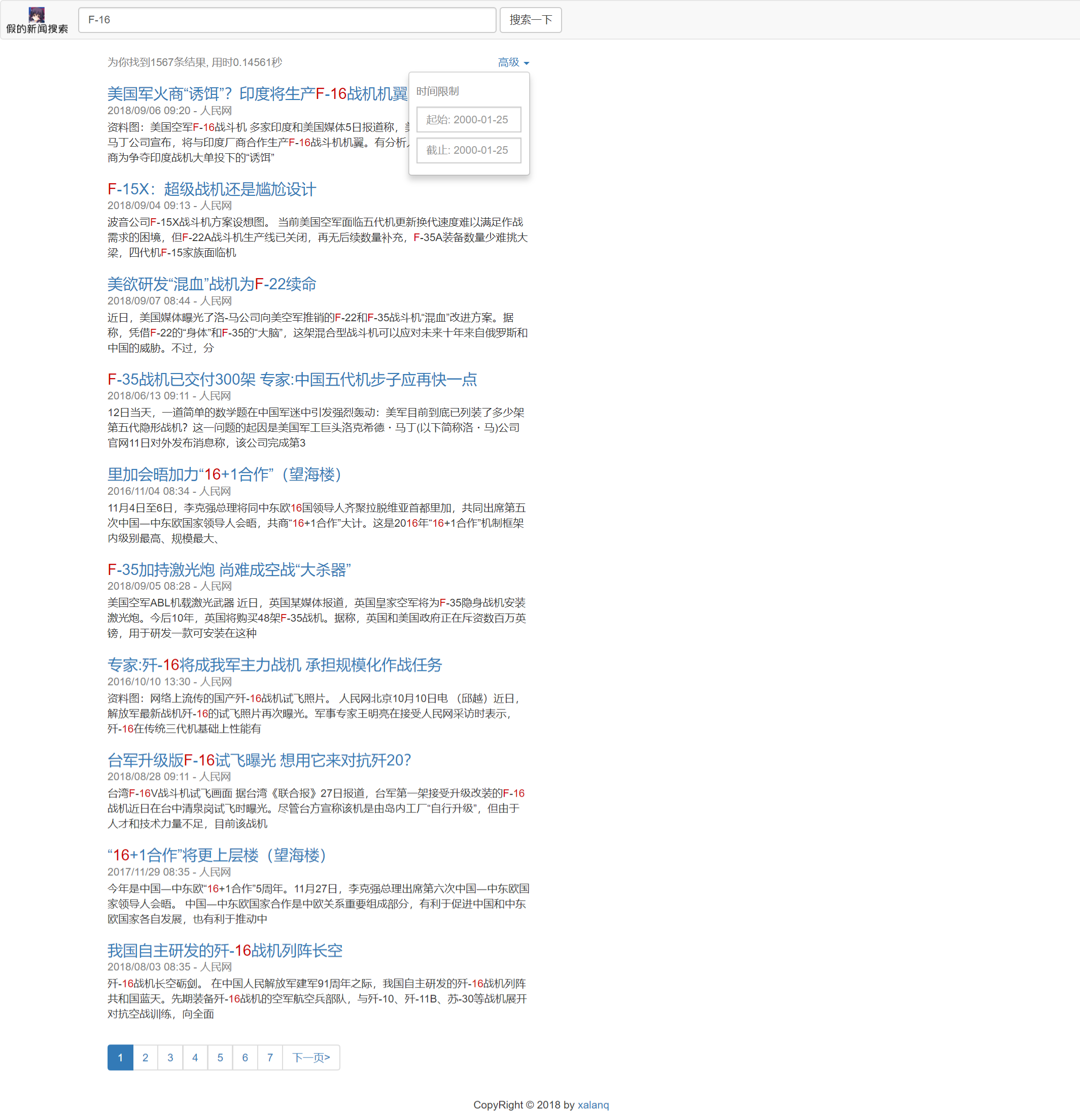The height and width of the screenshot is (1120, 1080).
Task: Click the F-16 search input field
Action: [x=287, y=20]
